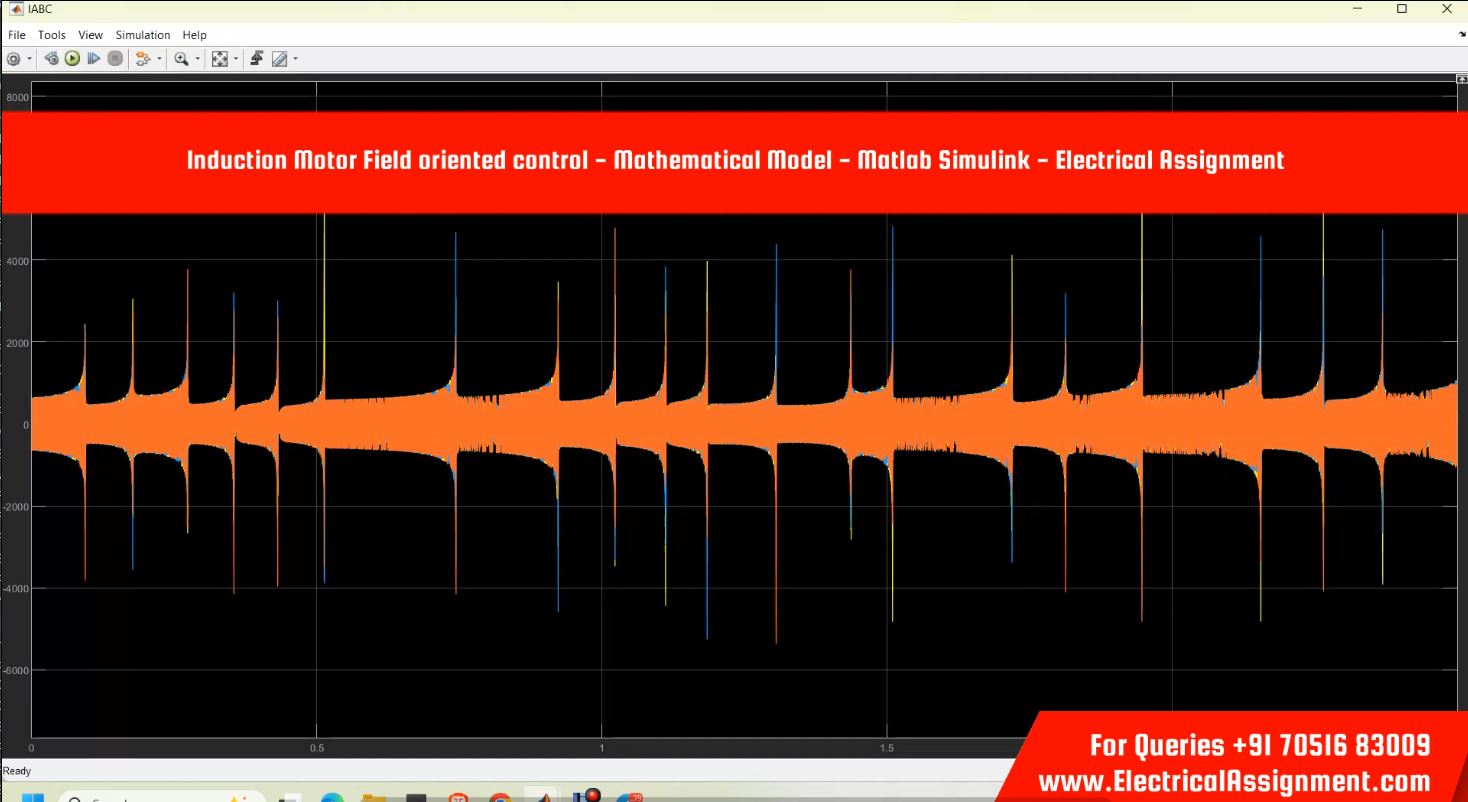Expand dropdown arrow beside Scale Axes icon
Screen dimensions: 1468x802
click(236, 59)
